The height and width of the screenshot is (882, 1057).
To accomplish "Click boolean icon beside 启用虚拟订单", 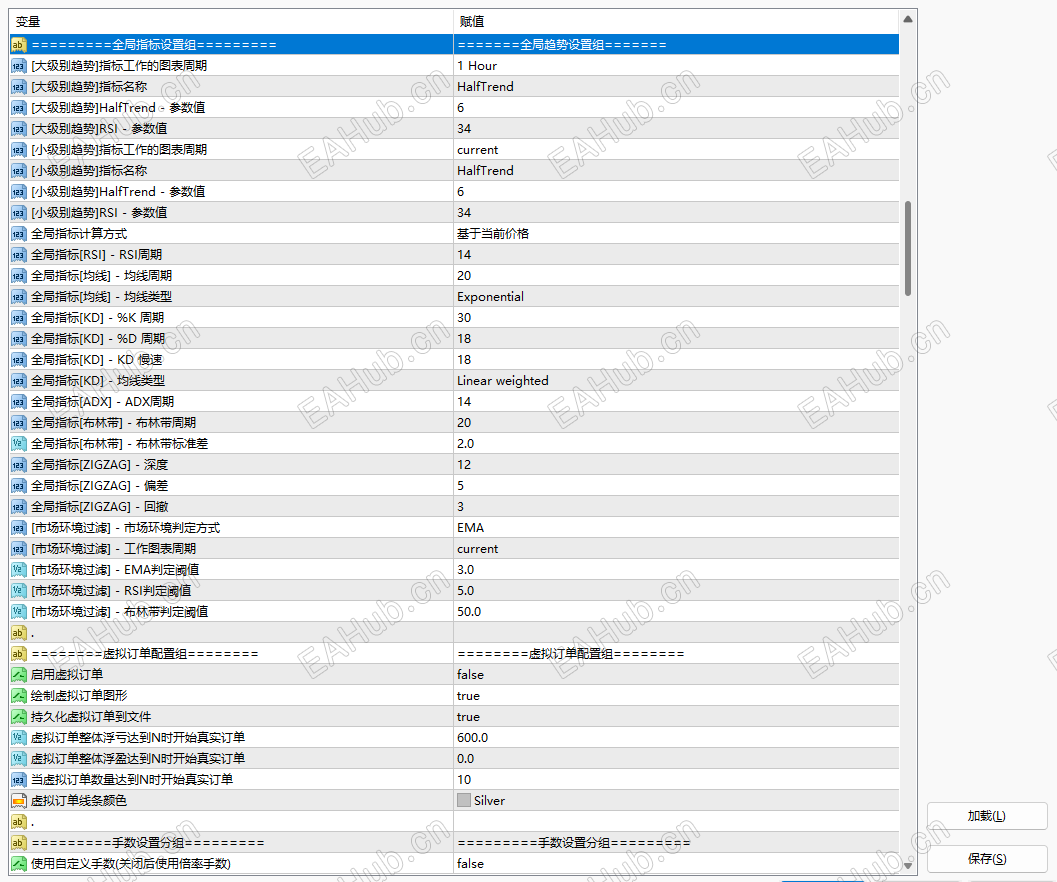I will tap(18, 674).
